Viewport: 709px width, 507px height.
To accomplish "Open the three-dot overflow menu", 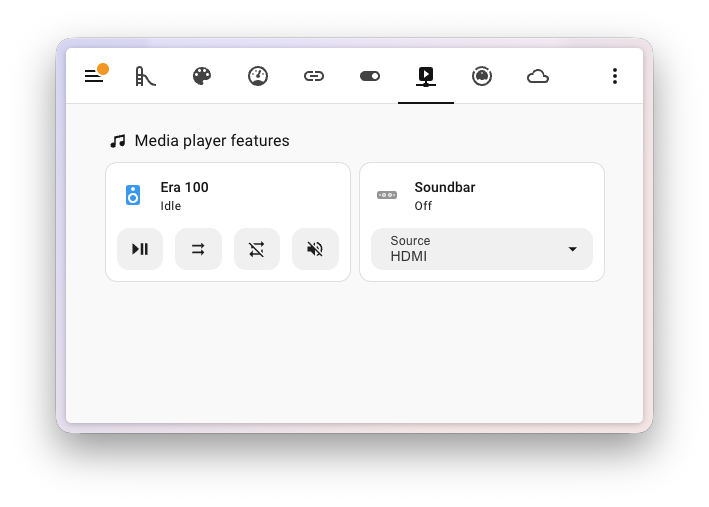I will tap(614, 76).
